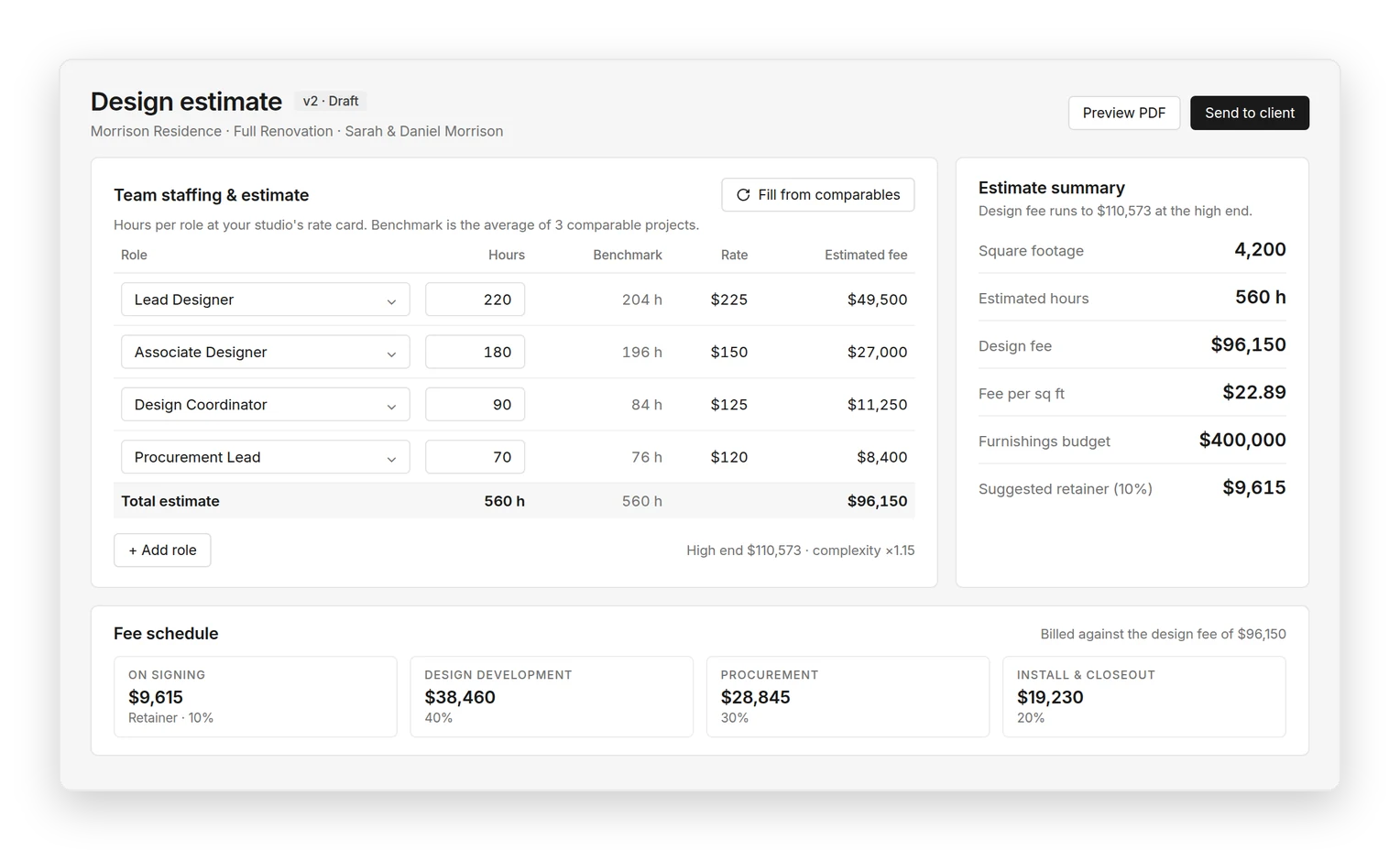Click the Lead Designer rate $225
Image resolution: width=1400 pixels, height=850 pixels.
(729, 300)
